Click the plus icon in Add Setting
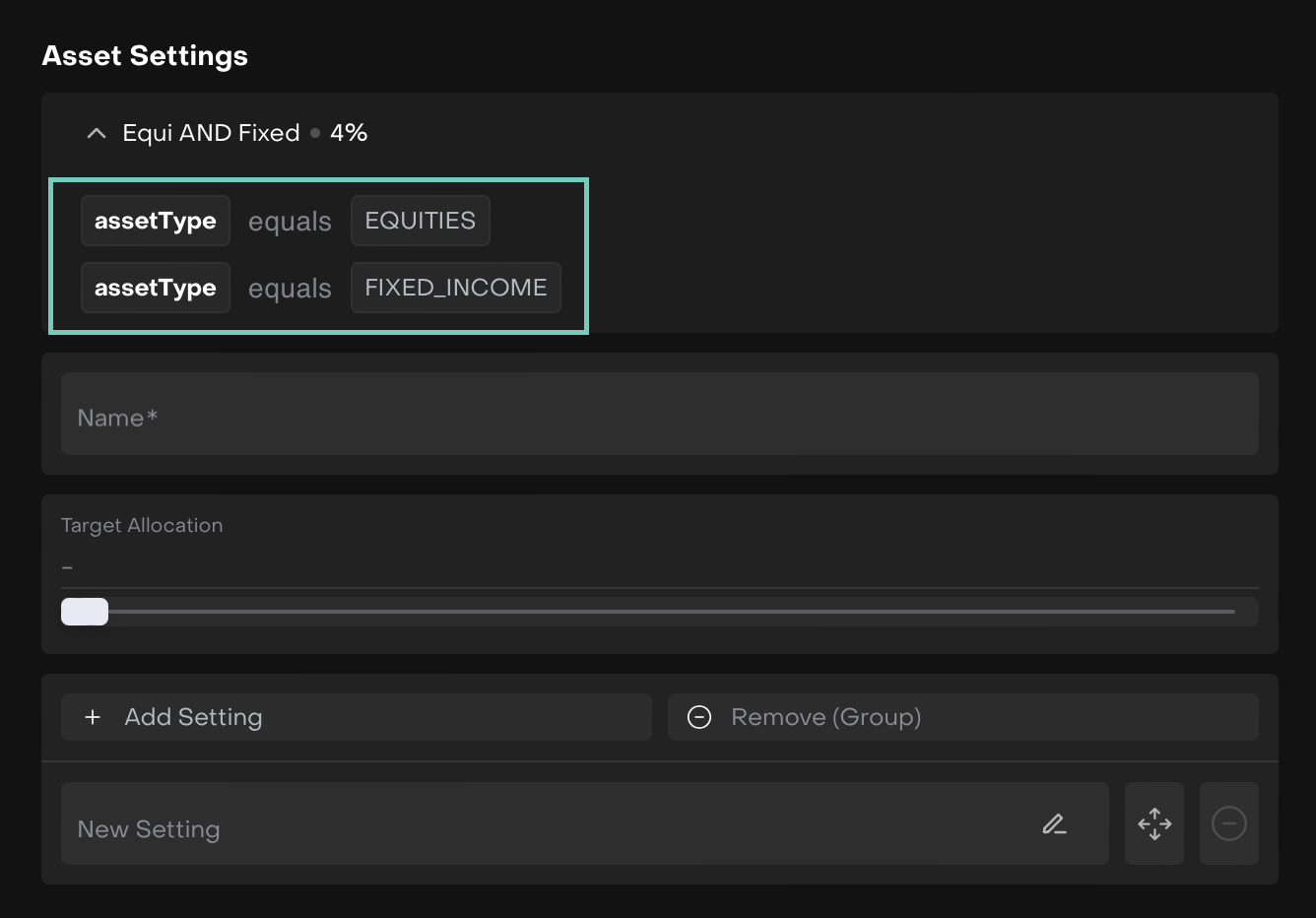The width and height of the screenshot is (1316, 918). pyautogui.click(x=93, y=717)
